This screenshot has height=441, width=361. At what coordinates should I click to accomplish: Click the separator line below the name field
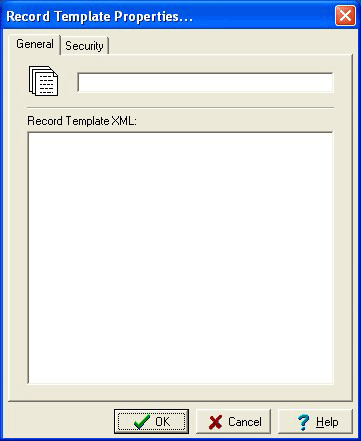coord(180,108)
